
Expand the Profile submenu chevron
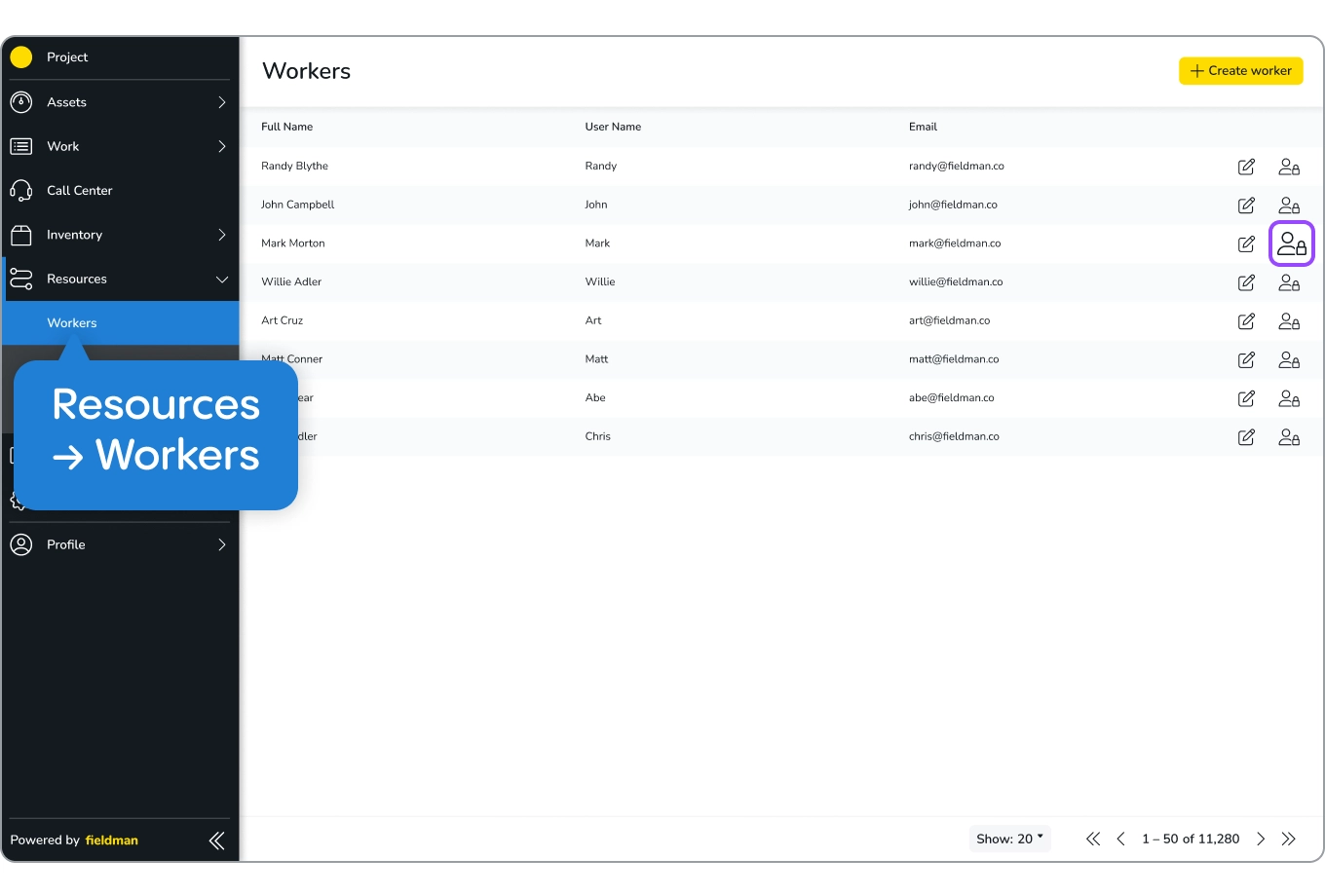click(222, 545)
